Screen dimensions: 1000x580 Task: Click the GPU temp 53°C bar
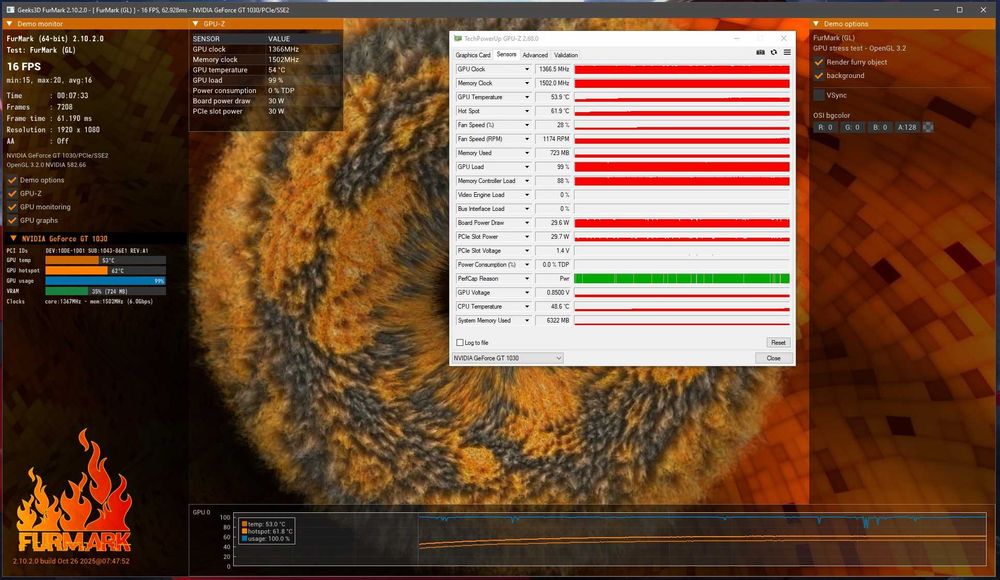105,260
